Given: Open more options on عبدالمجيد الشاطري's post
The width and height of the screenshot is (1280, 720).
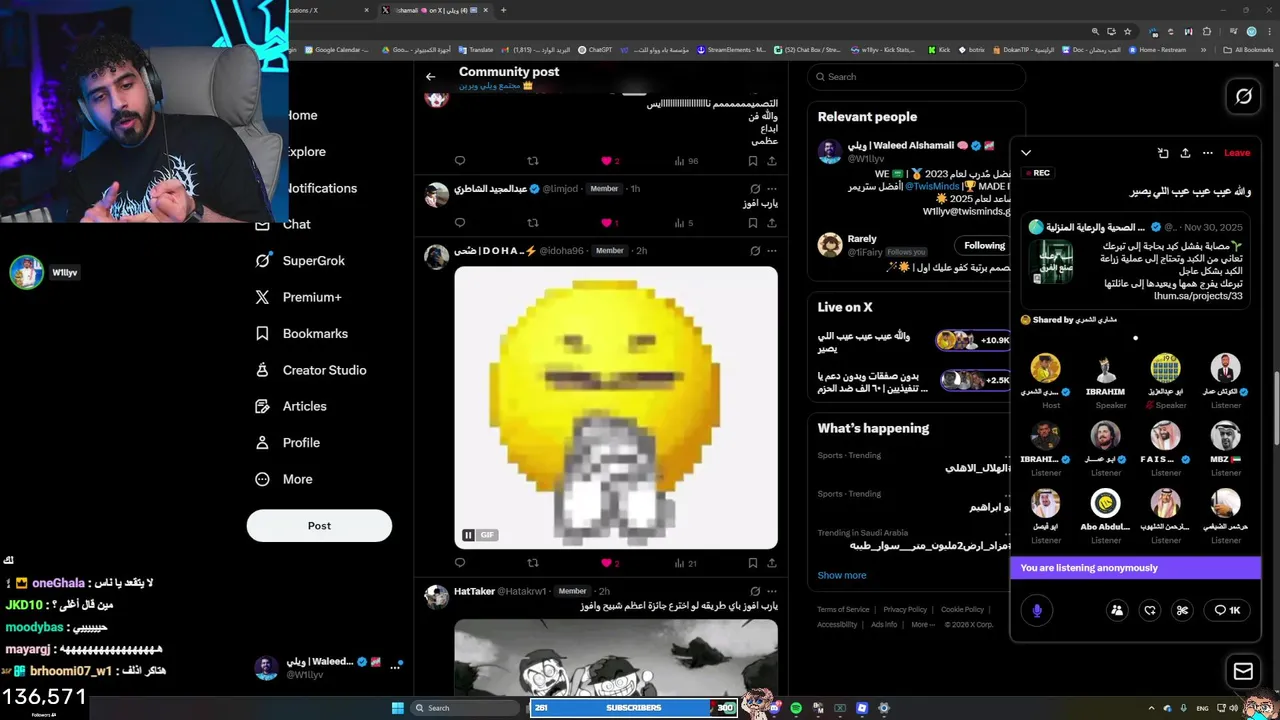Looking at the screenshot, I should click(x=771, y=188).
